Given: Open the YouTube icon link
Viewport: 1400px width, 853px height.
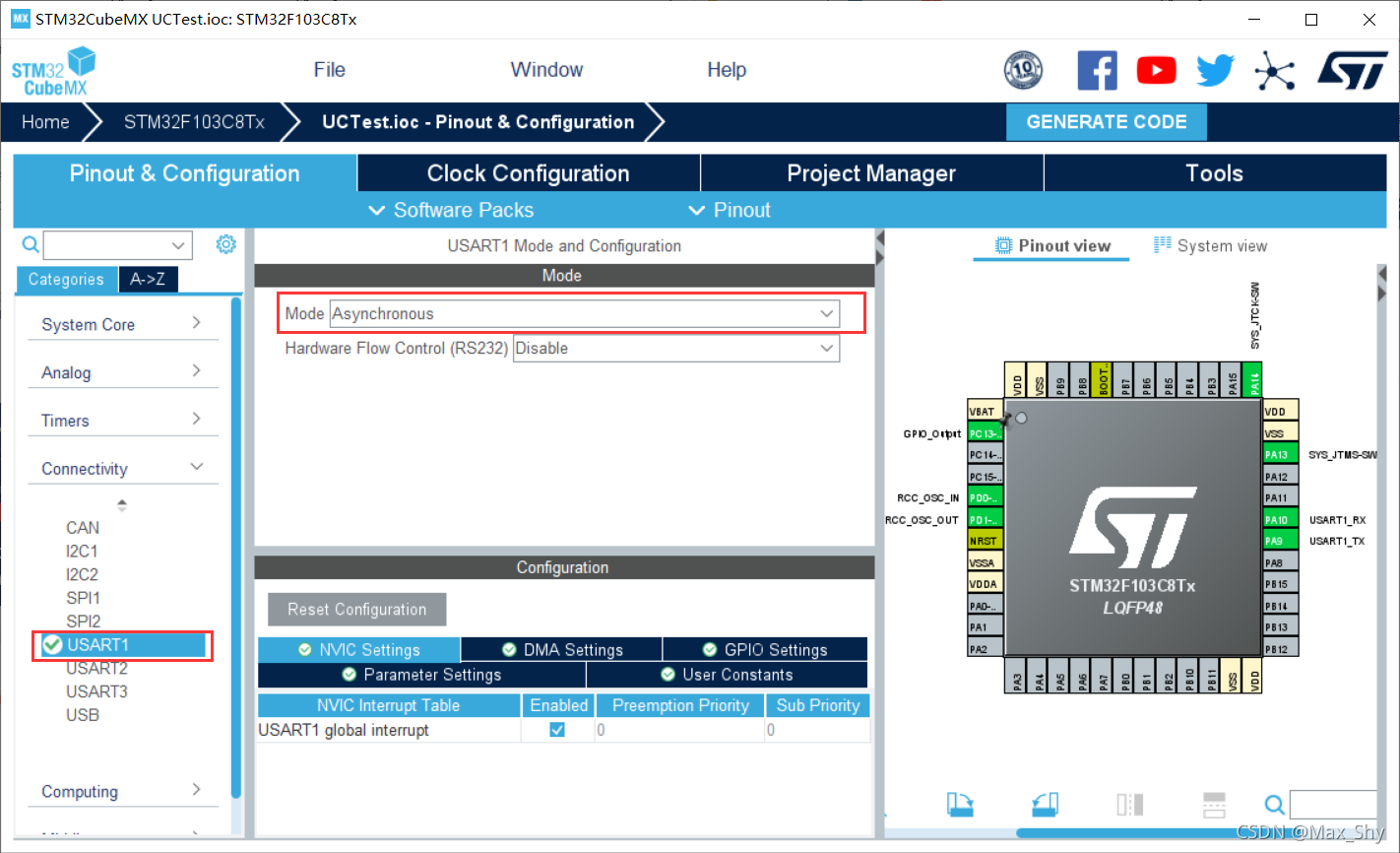Looking at the screenshot, I should click(x=1156, y=70).
